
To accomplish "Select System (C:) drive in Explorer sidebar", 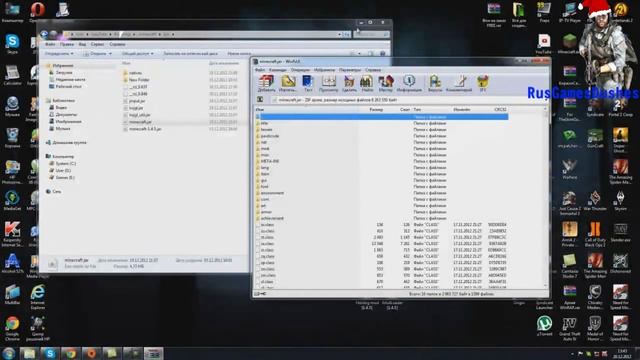I will 66,163.
